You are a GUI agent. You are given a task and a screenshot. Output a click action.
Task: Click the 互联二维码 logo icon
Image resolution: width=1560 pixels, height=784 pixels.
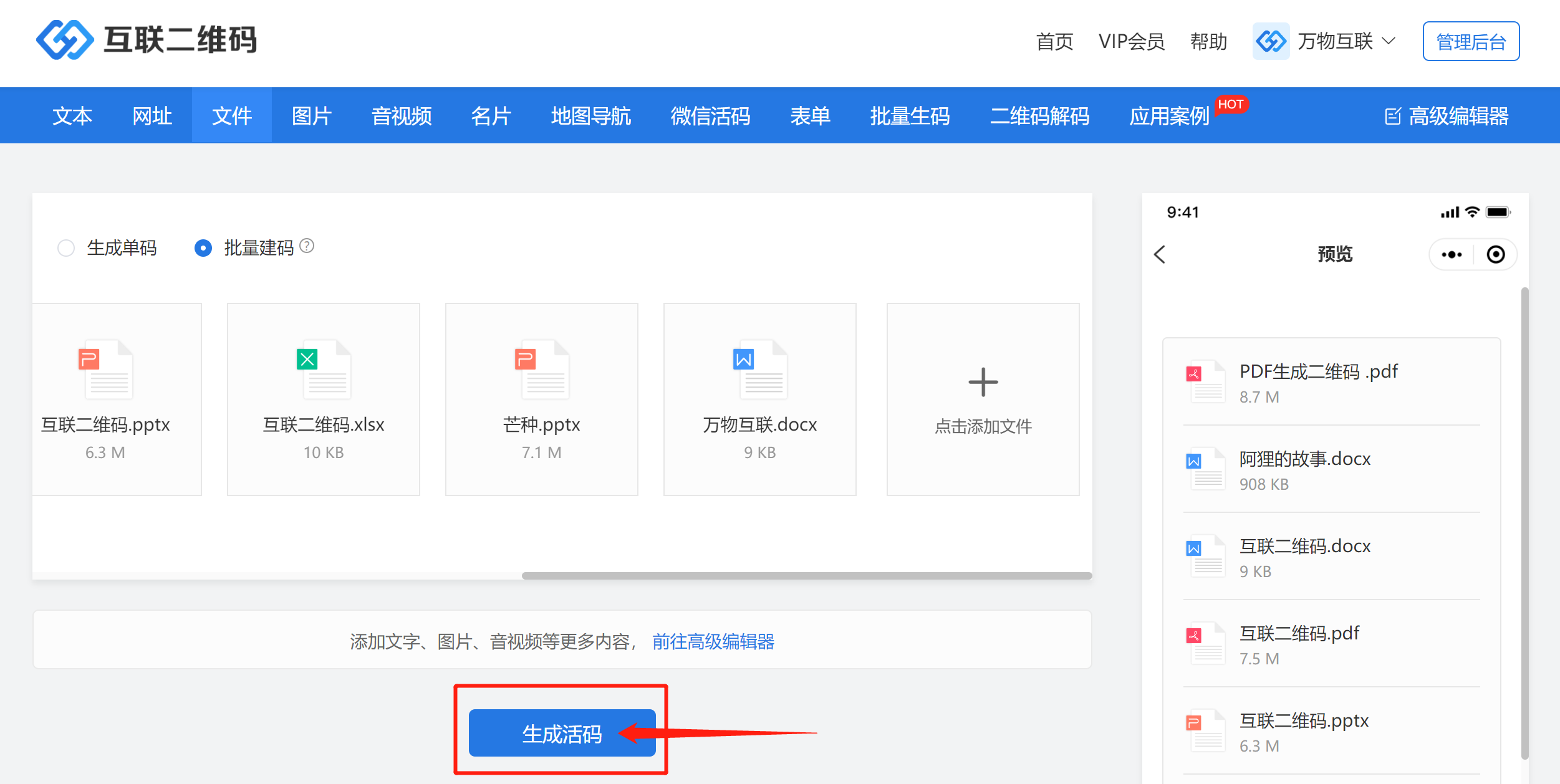click(65, 40)
